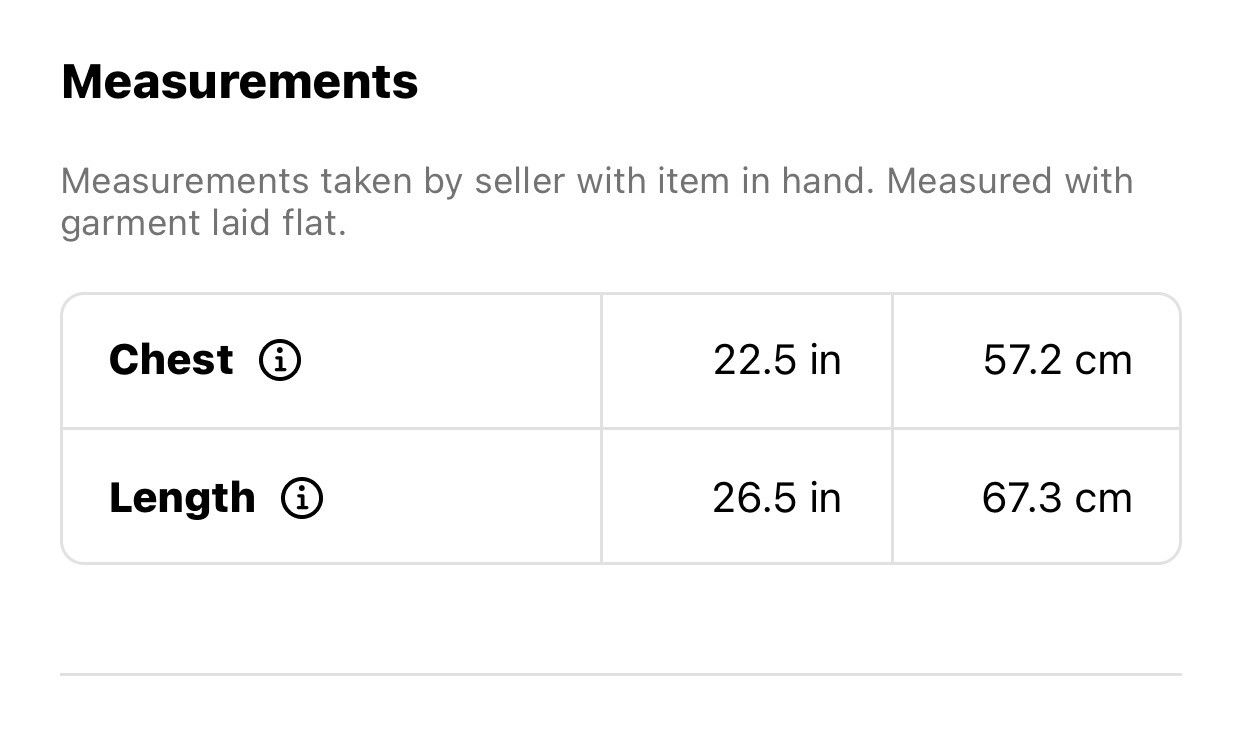Click the 67.3 cm length value
1242x732 pixels.
[x=1057, y=498]
